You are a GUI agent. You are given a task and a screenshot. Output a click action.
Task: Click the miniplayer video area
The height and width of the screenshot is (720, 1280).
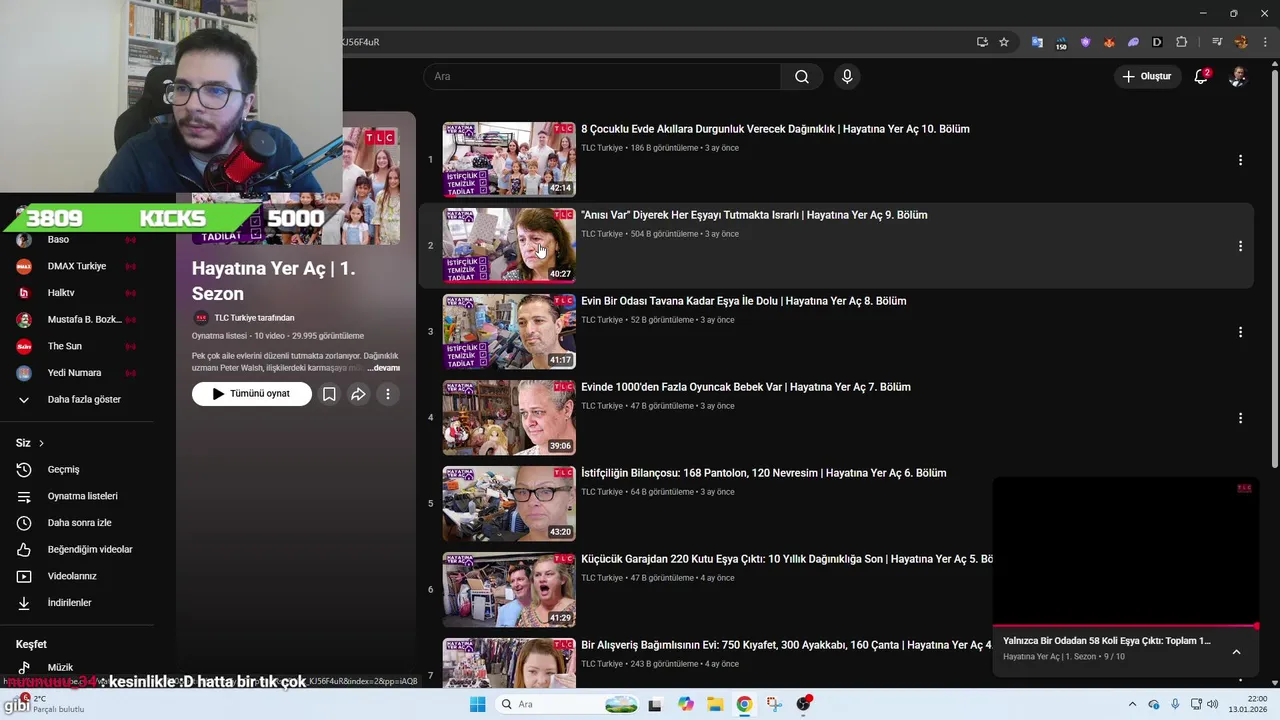point(1125,551)
